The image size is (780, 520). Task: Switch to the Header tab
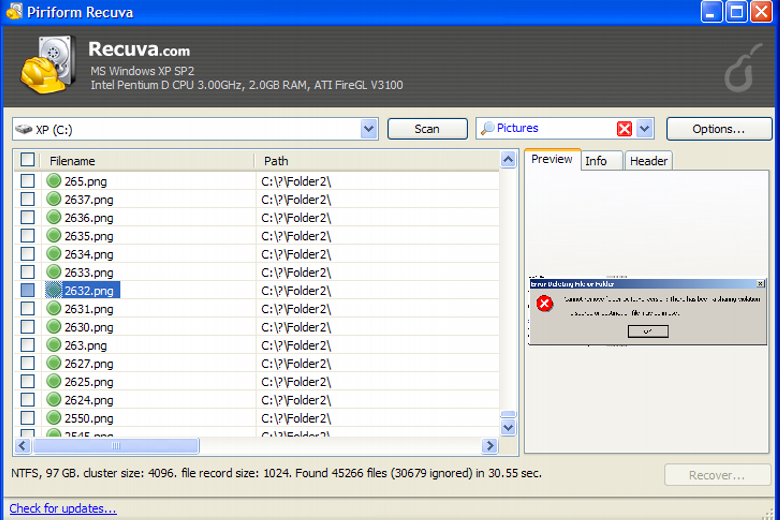pos(649,161)
